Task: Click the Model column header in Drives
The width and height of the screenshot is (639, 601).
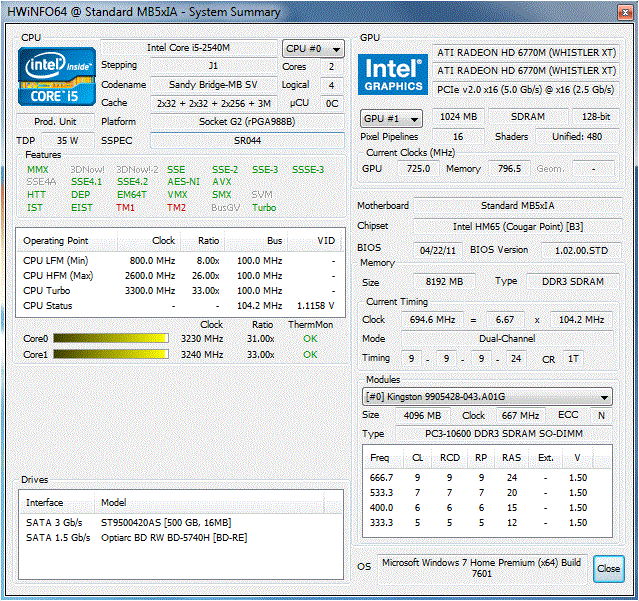Action: tap(209, 502)
